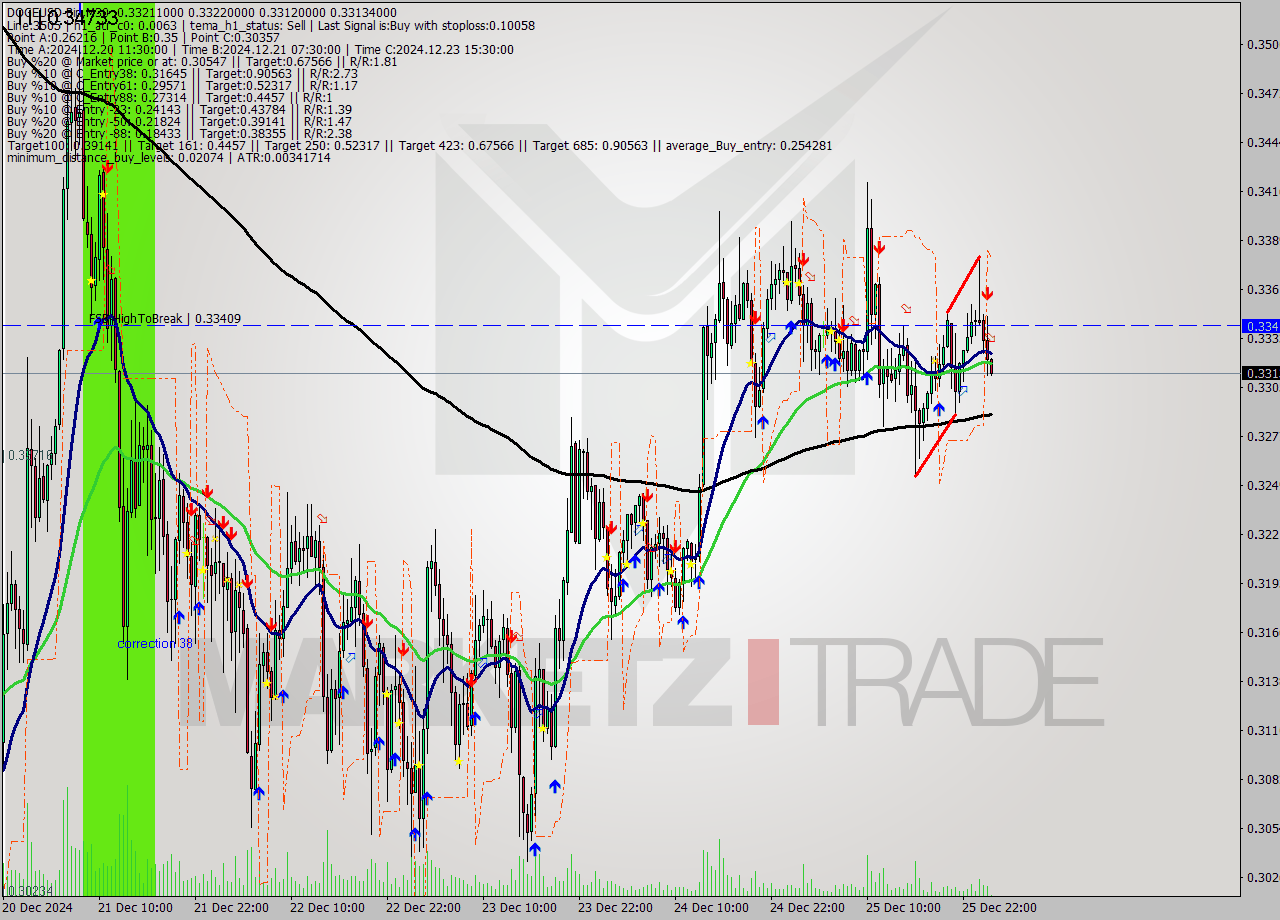Screen dimensions: 1280x920
Task: Click the line with Target:0.90563 R/R:2.73
Action: (x=182, y=73)
